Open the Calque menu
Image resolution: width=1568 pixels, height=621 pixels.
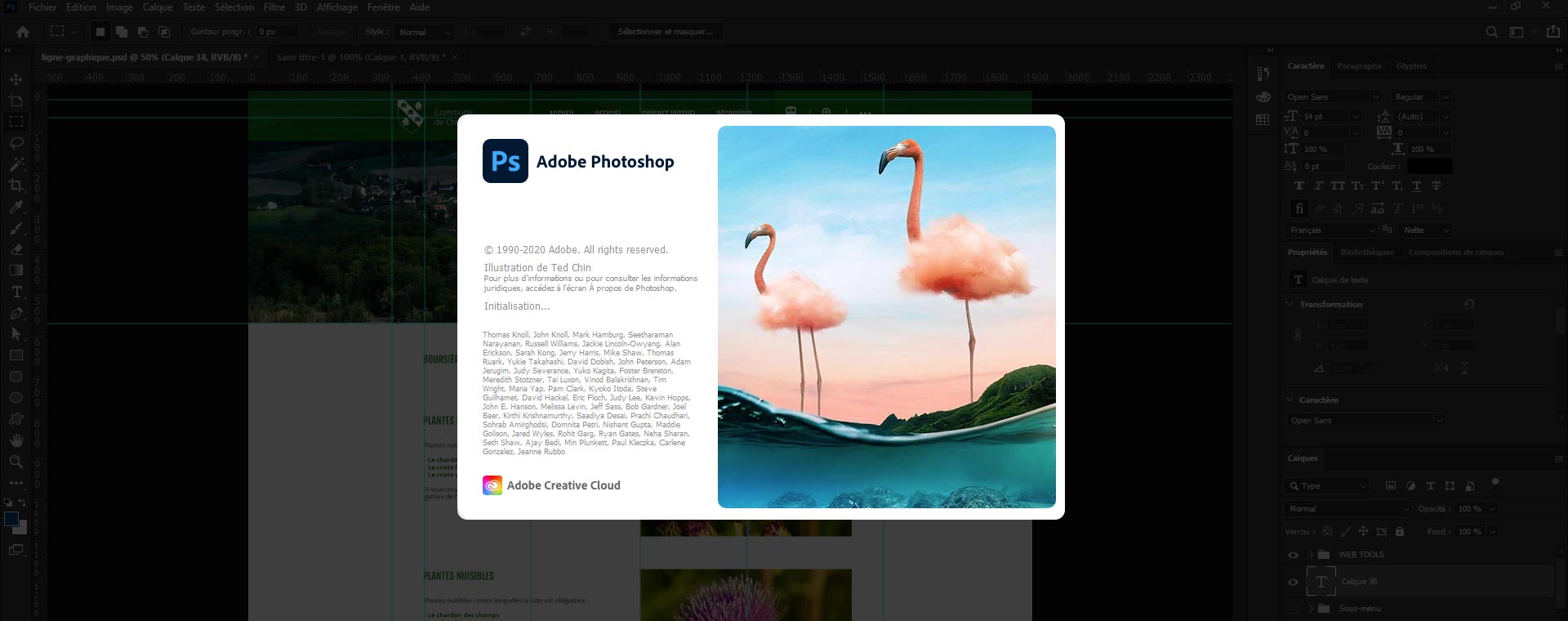pos(158,7)
